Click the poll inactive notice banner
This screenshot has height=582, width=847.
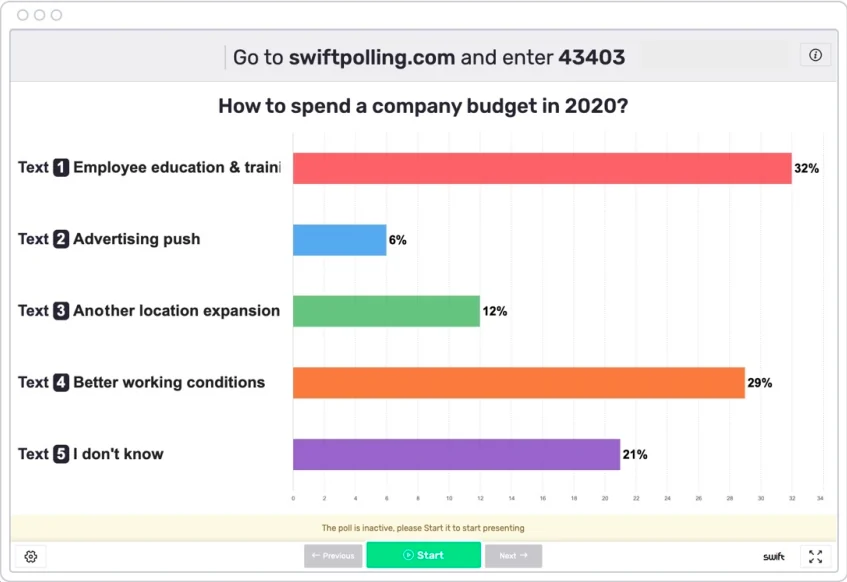[423, 528]
